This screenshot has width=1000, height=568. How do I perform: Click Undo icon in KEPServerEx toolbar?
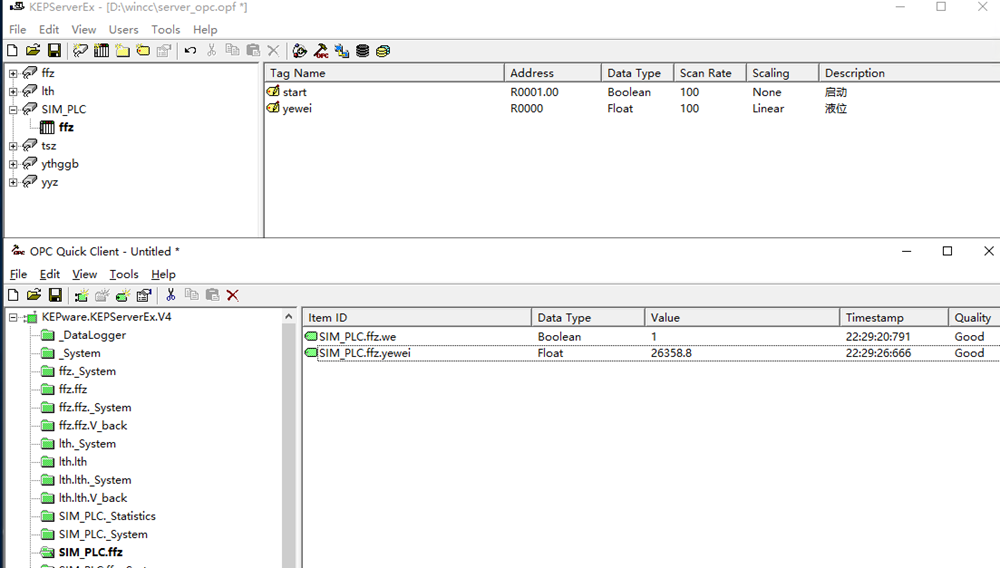(190, 50)
